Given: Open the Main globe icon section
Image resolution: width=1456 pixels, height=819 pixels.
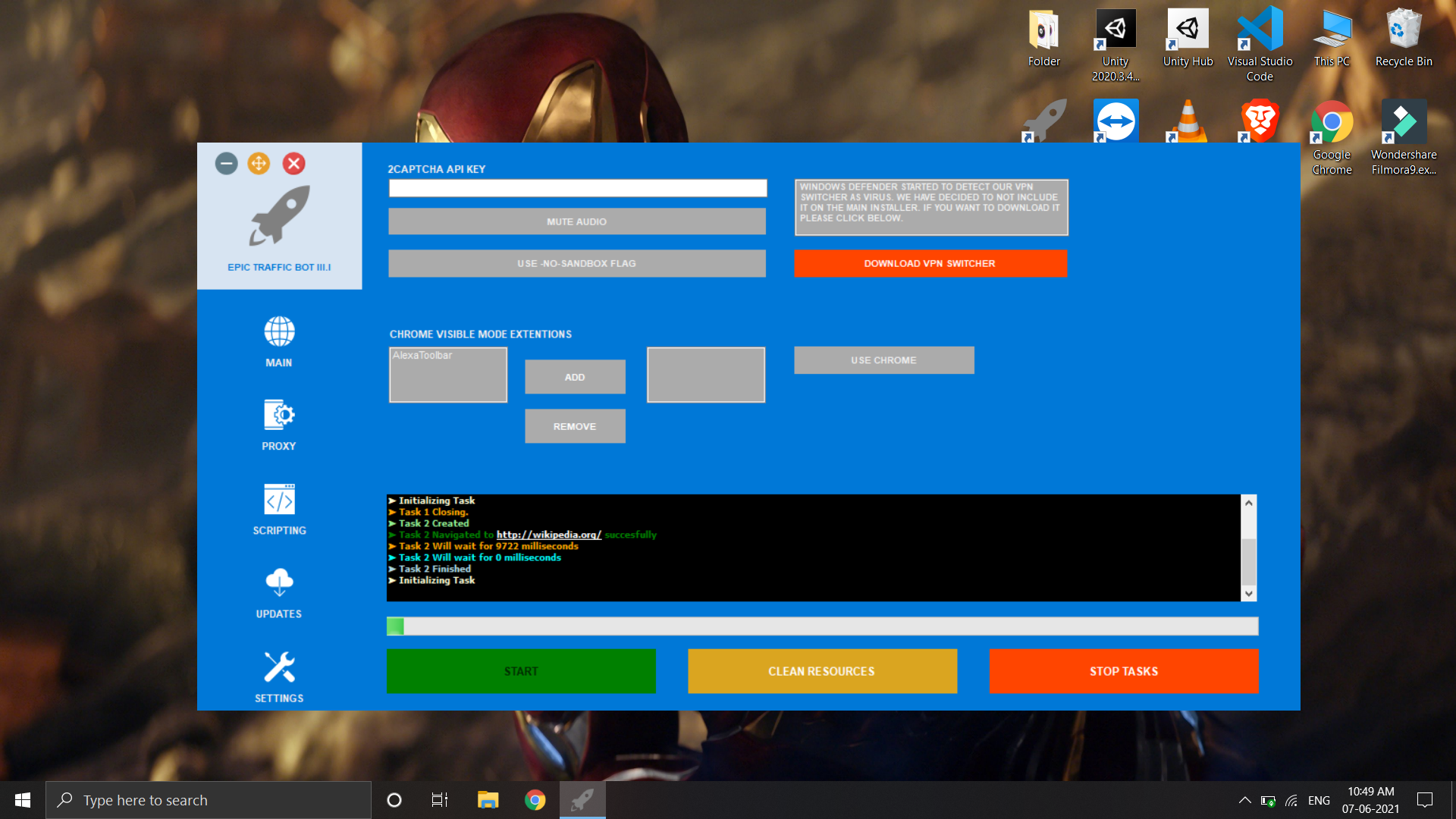Looking at the screenshot, I should click(279, 333).
